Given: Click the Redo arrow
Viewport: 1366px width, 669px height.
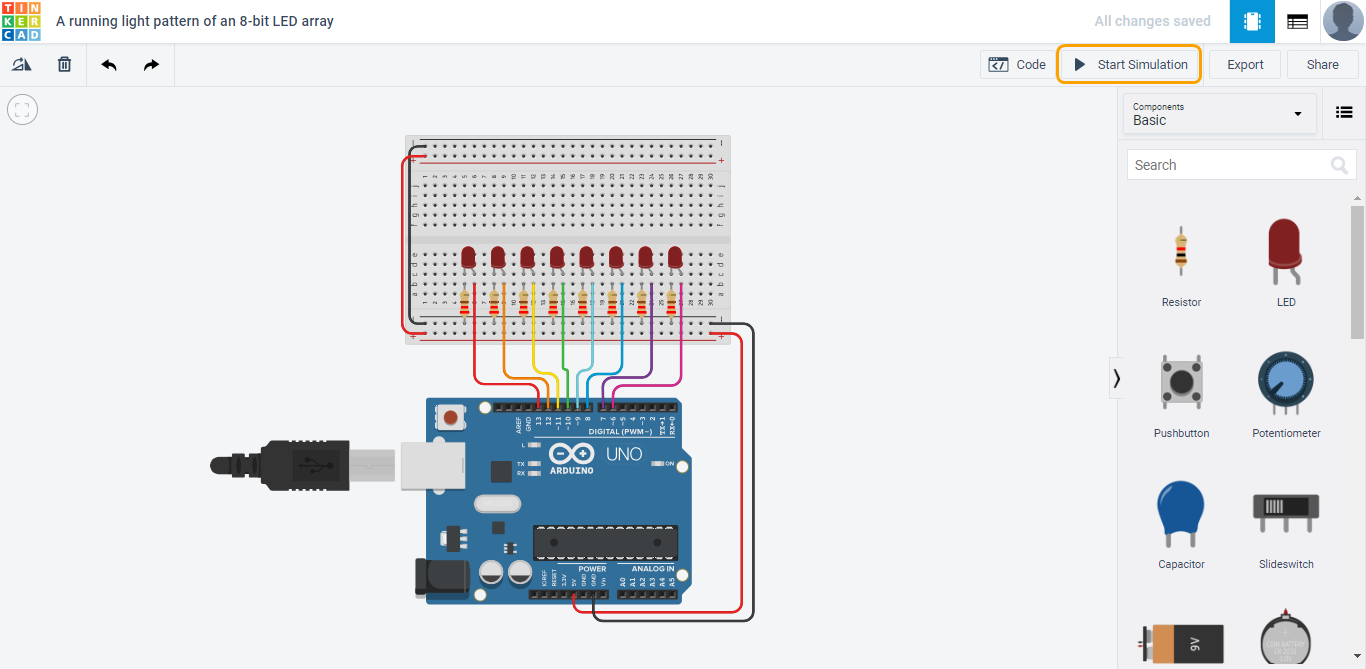Looking at the screenshot, I should tap(151, 64).
